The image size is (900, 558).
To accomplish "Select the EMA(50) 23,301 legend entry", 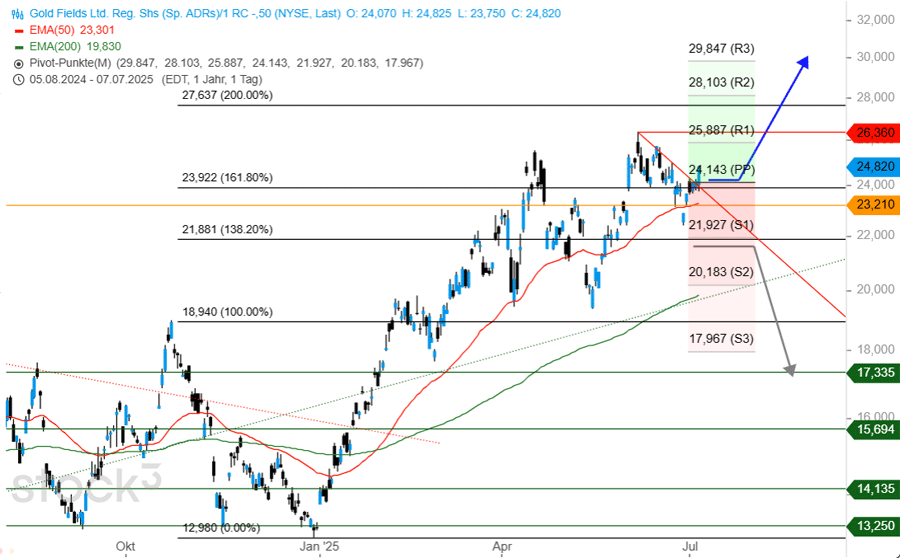I will 72,30.
